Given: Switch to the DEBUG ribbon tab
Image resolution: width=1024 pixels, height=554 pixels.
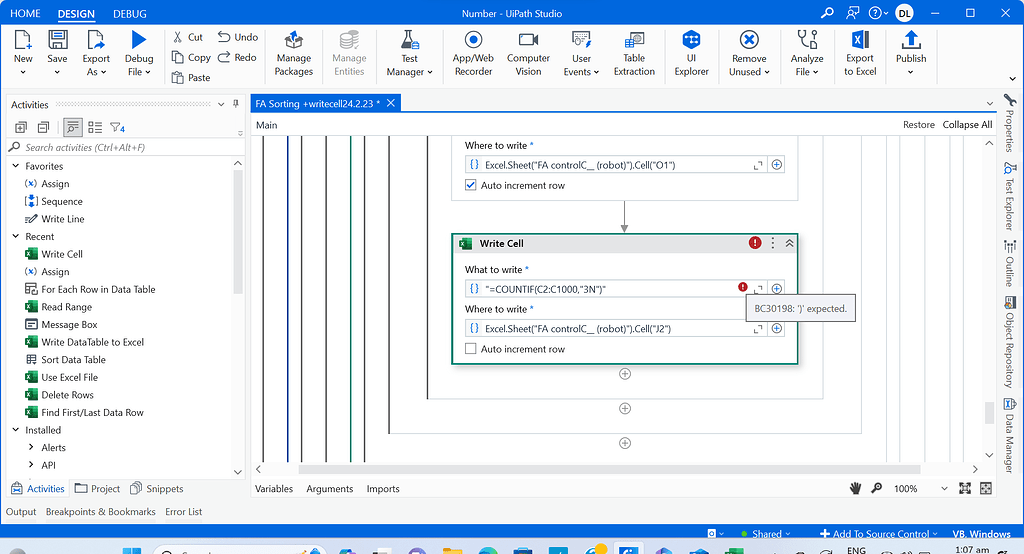Looking at the screenshot, I should (x=130, y=14).
